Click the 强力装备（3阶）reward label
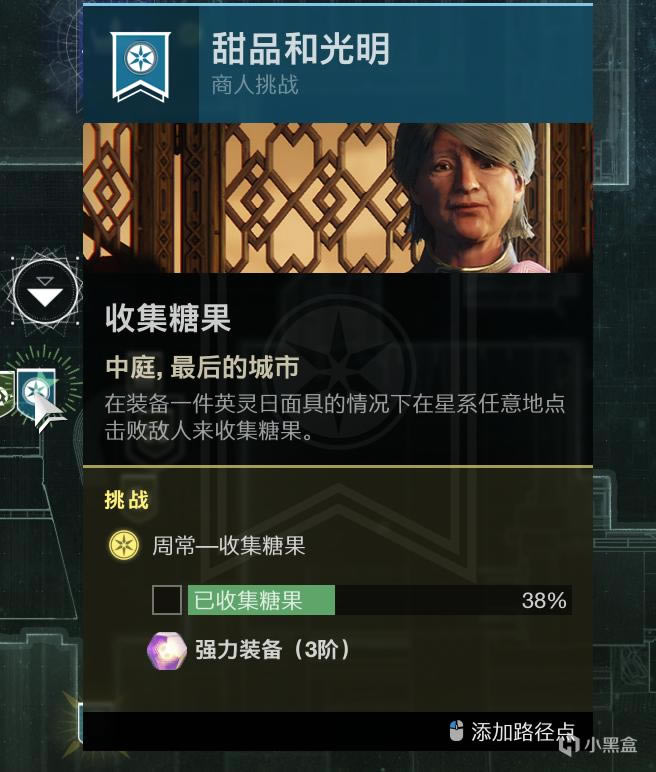Viewport: 656px width, 772px height. [272, 650]
